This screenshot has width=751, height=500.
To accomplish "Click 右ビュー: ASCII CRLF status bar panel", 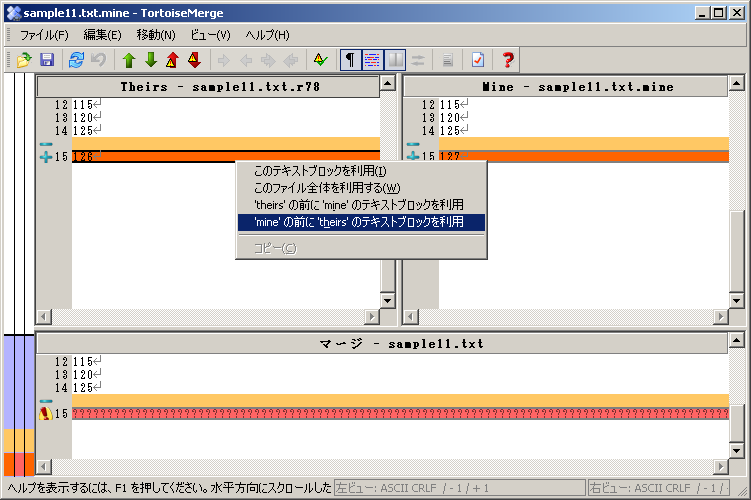I will (659, 488).
